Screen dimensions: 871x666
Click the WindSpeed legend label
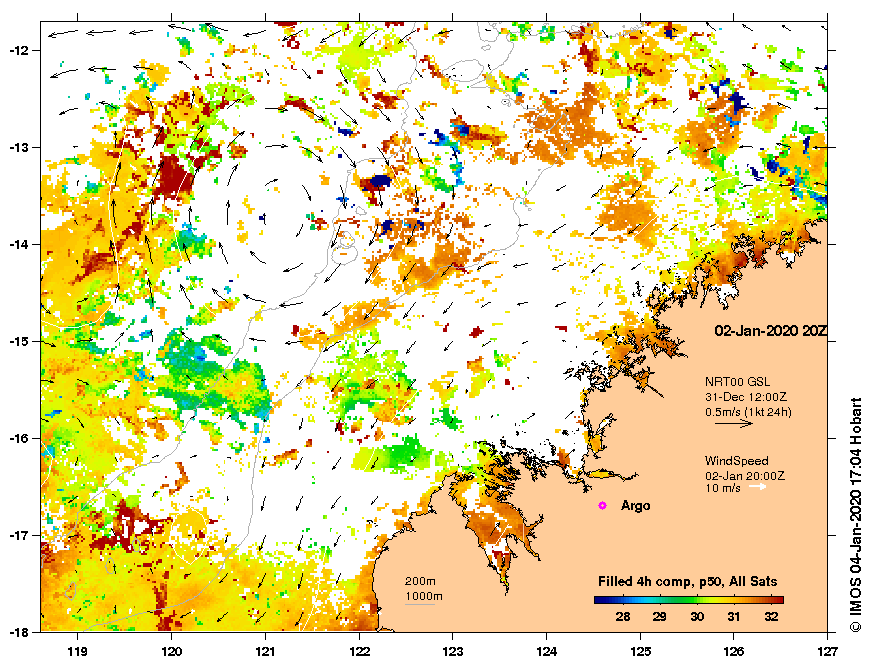pyautogui.click(x=737, y=460)
